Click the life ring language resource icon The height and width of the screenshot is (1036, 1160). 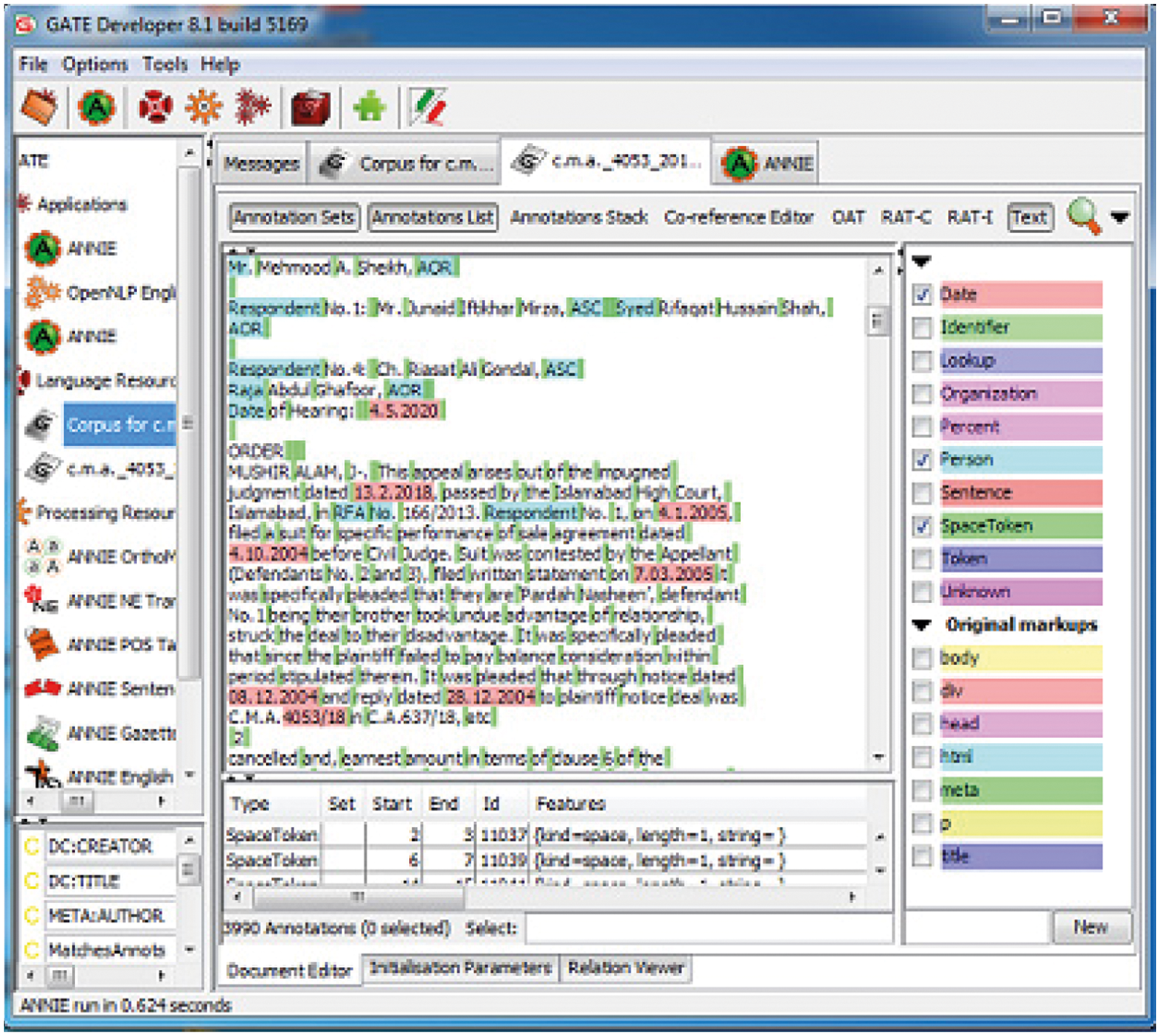pos(155,107)
